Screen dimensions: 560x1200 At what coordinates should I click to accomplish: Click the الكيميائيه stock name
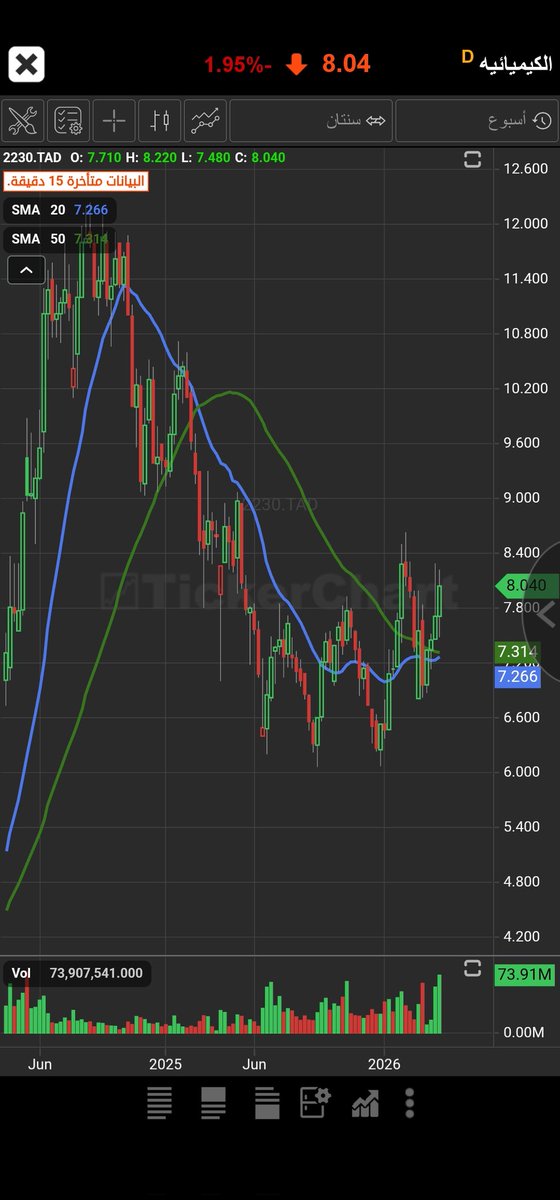[515, 64]
